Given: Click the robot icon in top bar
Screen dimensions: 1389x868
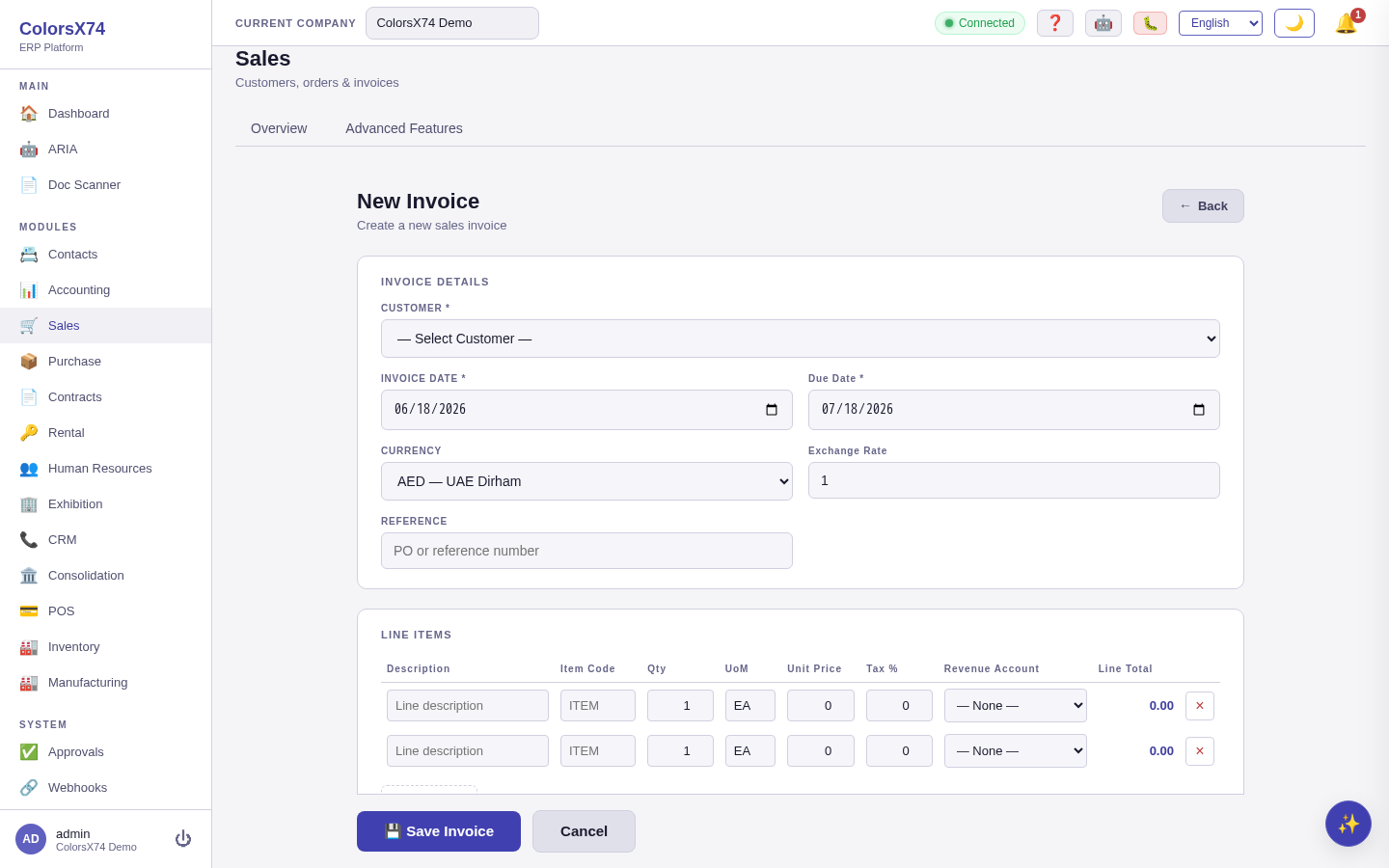Looking at the screenshot, I should click(x=1103, y=23).
